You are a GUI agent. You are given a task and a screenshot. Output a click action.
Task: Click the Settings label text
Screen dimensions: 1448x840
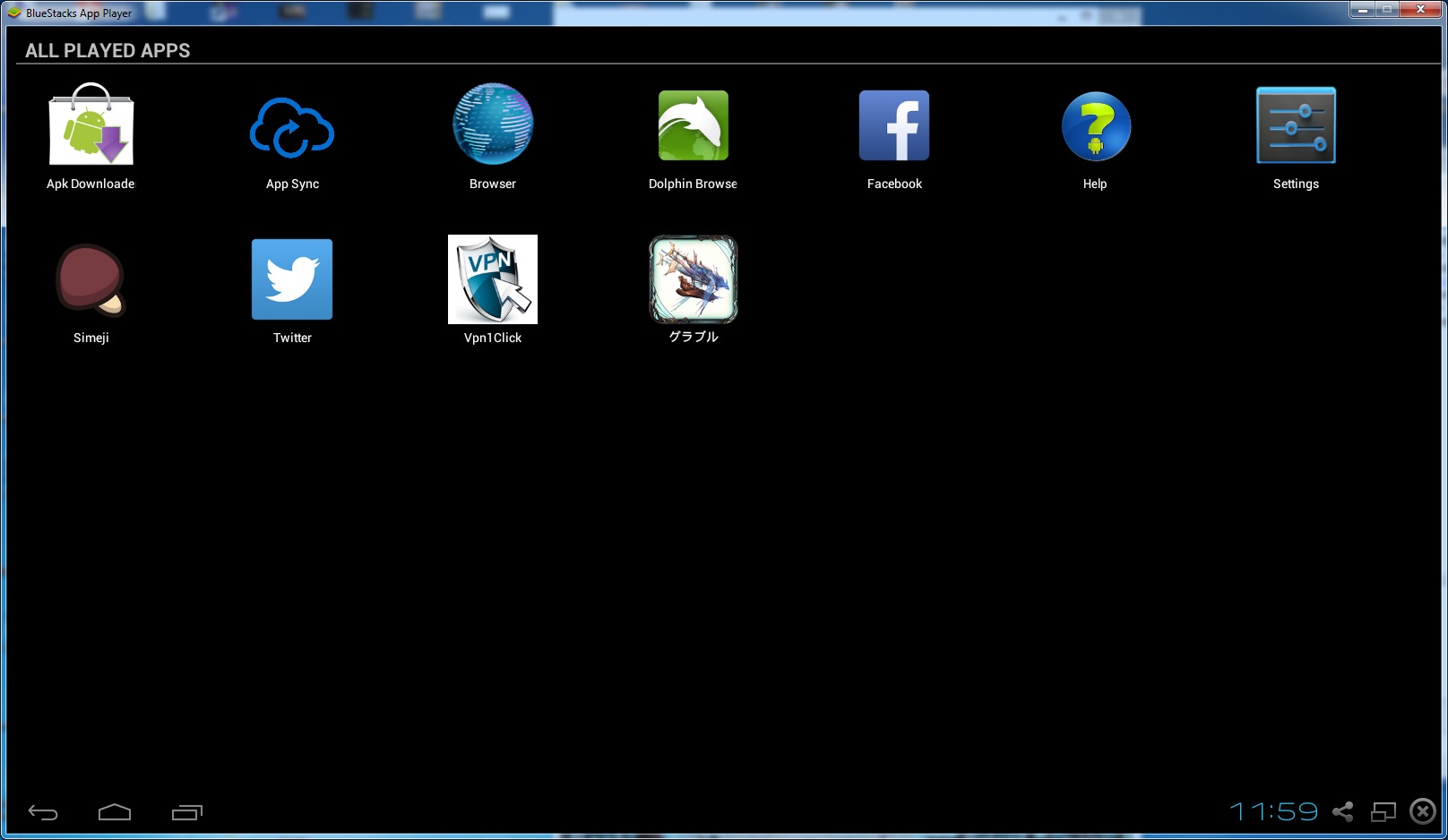point(1296,184)
